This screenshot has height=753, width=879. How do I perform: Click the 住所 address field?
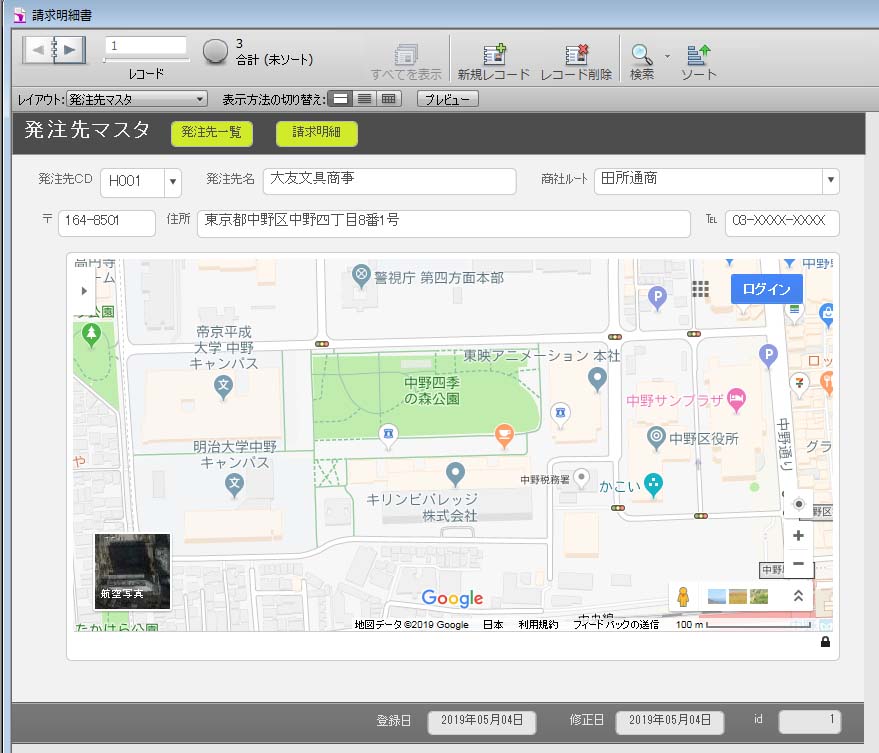443,223
